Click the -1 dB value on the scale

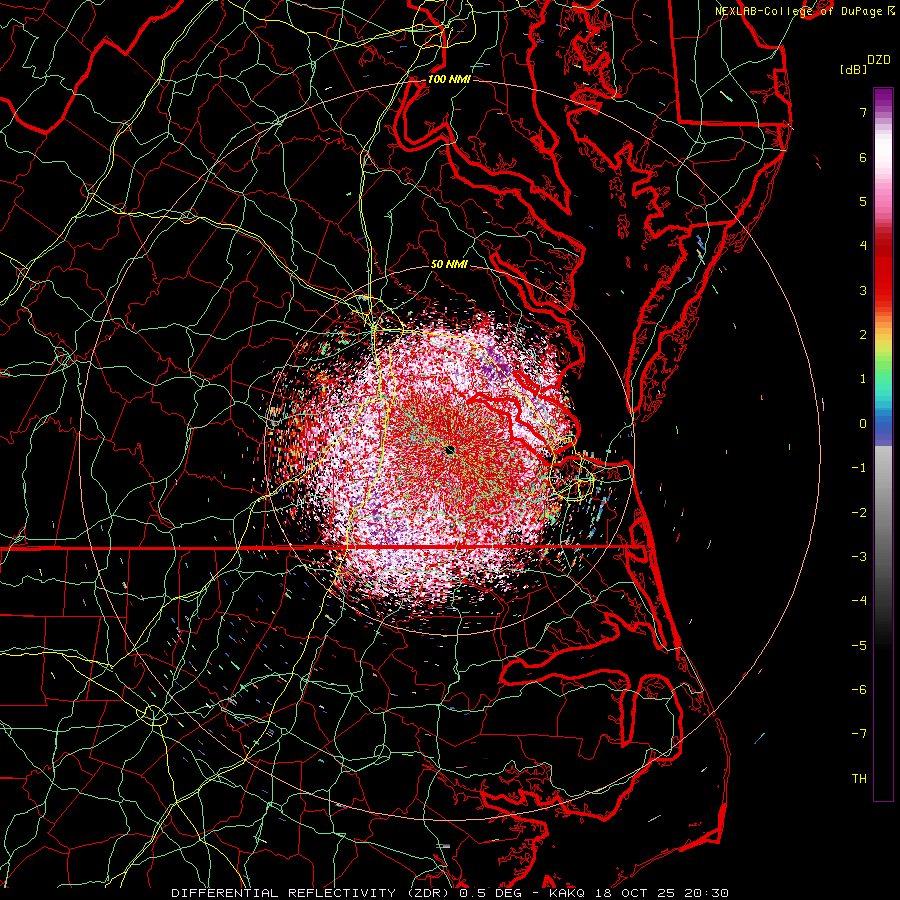(x=859, y=468)
